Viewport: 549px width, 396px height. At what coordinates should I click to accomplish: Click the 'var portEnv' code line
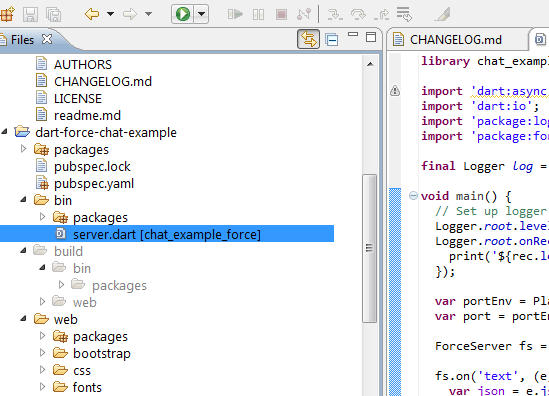pyautogui.click(x=492, y=301)
